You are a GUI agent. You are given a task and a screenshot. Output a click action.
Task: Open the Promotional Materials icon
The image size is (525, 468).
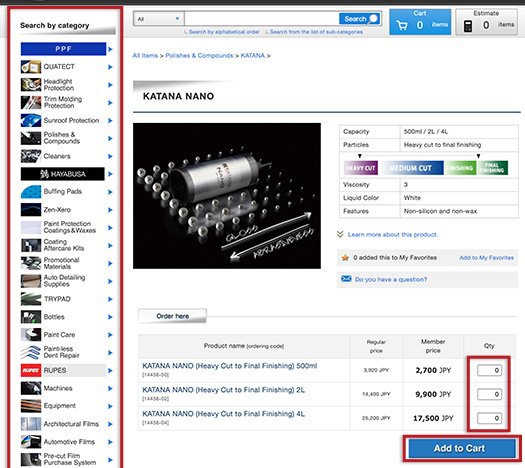(x=31, y=263)
